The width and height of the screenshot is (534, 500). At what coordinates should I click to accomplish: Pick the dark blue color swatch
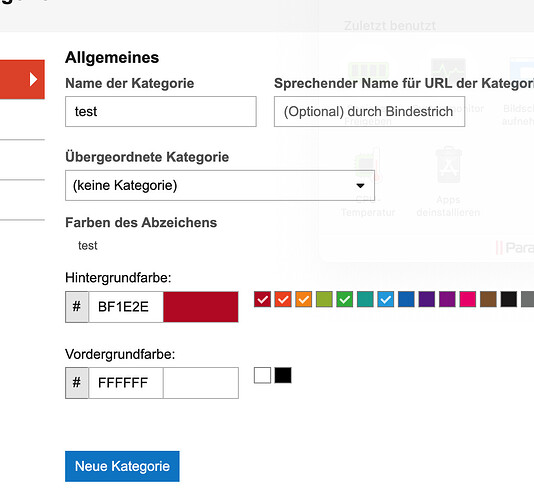tap(406, 299)
